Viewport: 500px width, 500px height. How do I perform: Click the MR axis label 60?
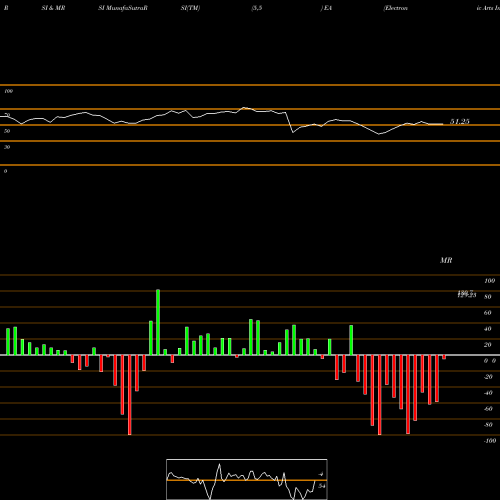tap(488, 313)
